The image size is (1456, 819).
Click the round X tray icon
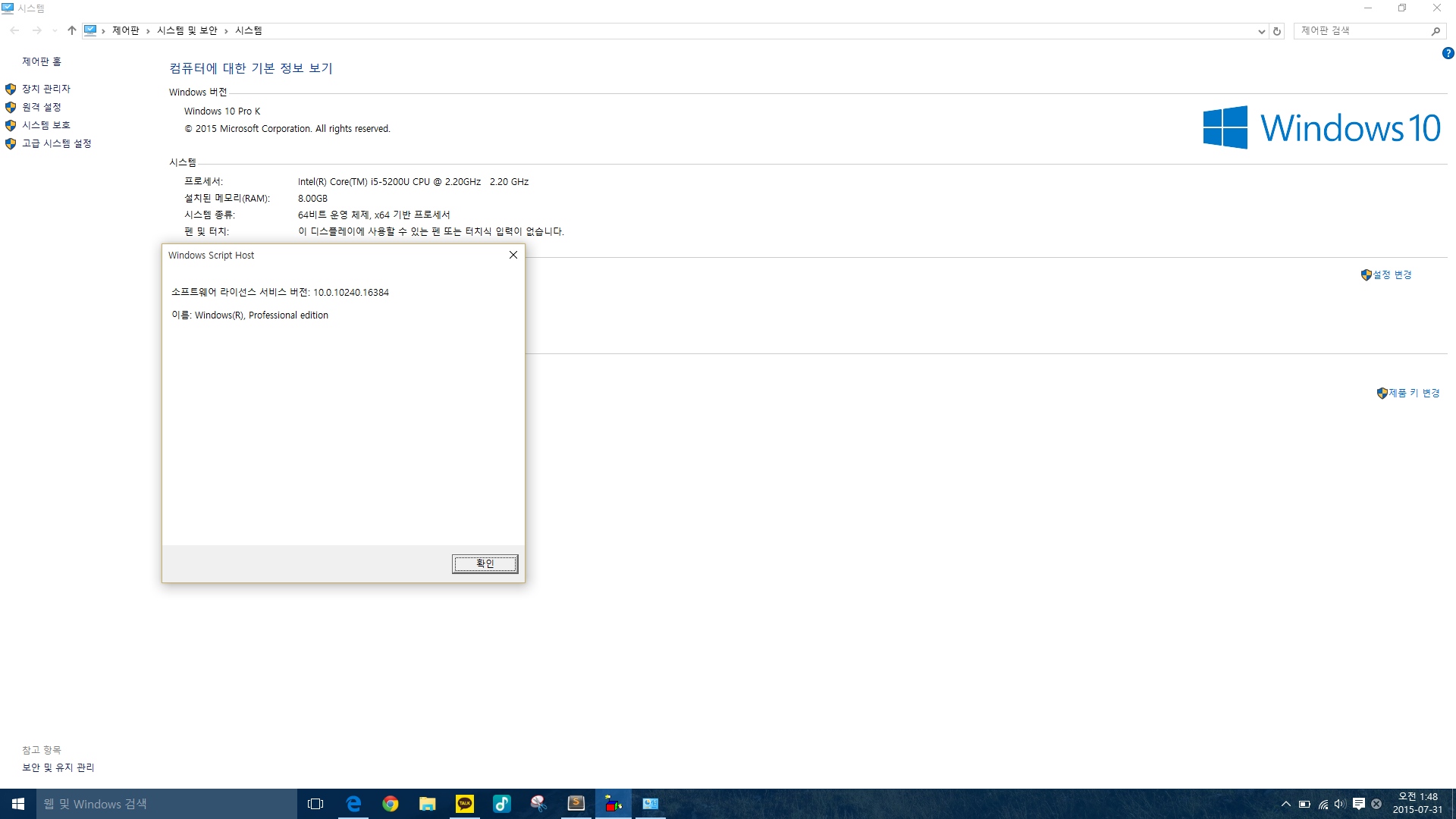(x=1376, y=804)
